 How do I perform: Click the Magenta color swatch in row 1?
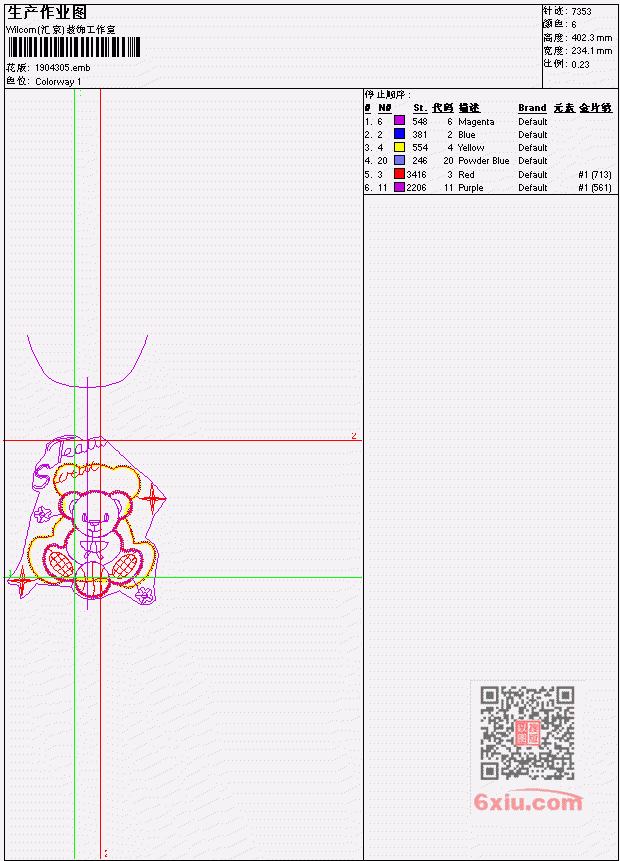pyautogui.click(x=399, y=121)
